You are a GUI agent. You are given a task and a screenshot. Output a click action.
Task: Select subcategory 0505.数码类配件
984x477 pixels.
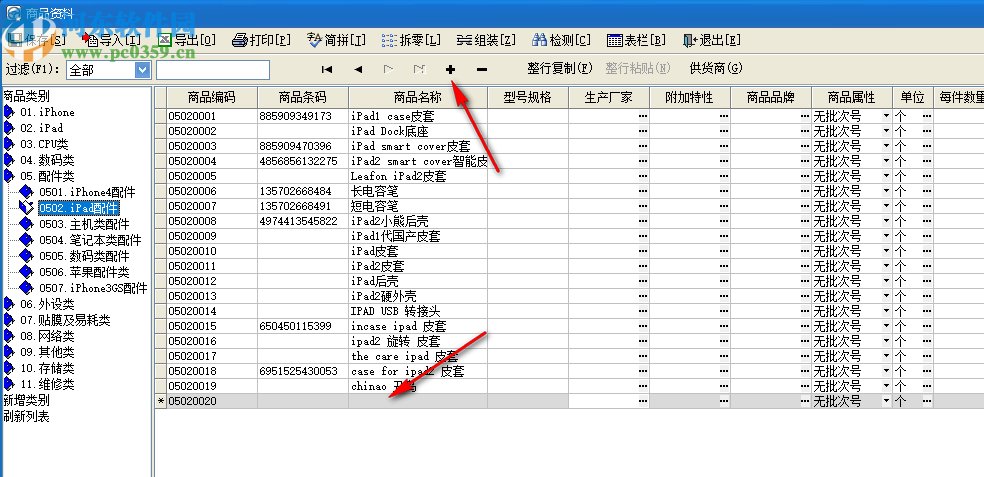click(84, 256)
